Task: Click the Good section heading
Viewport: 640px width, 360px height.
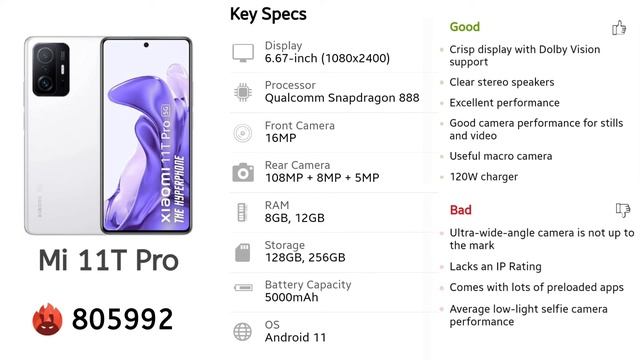Action: (464, 27)
